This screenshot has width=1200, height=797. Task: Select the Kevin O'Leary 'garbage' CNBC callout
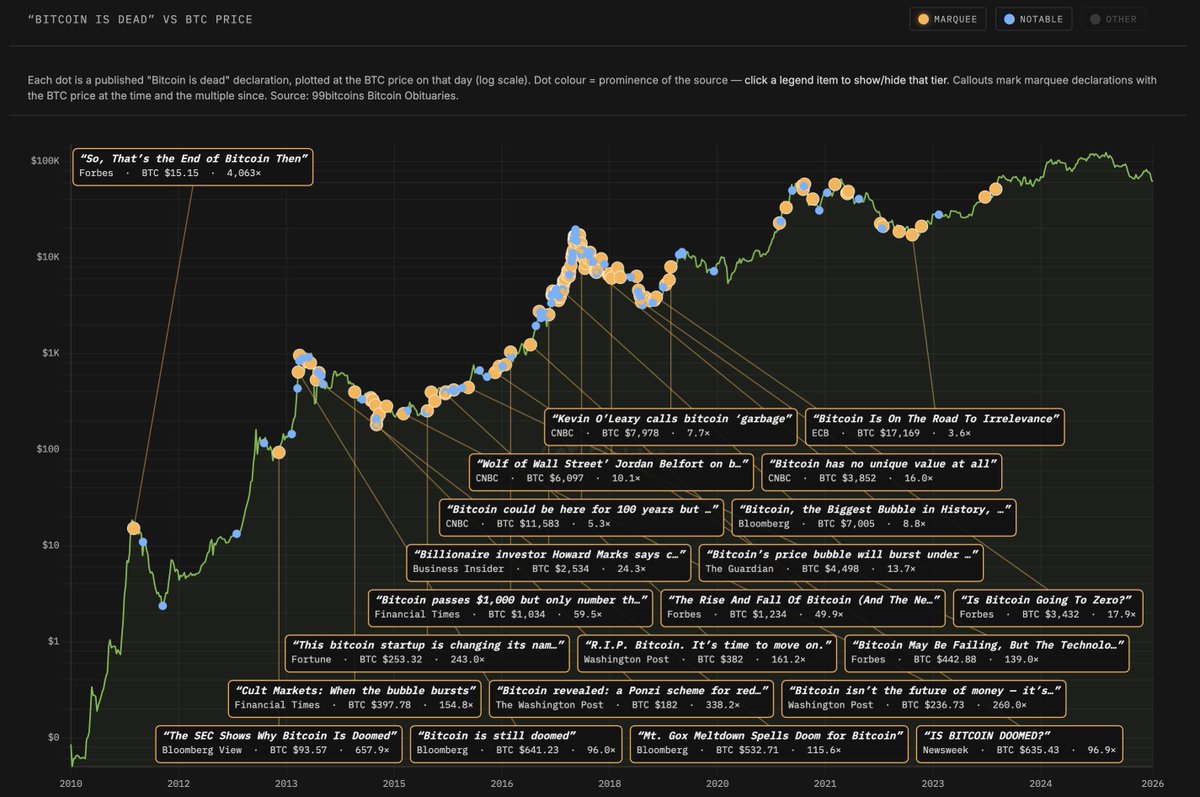pos(671,425)
